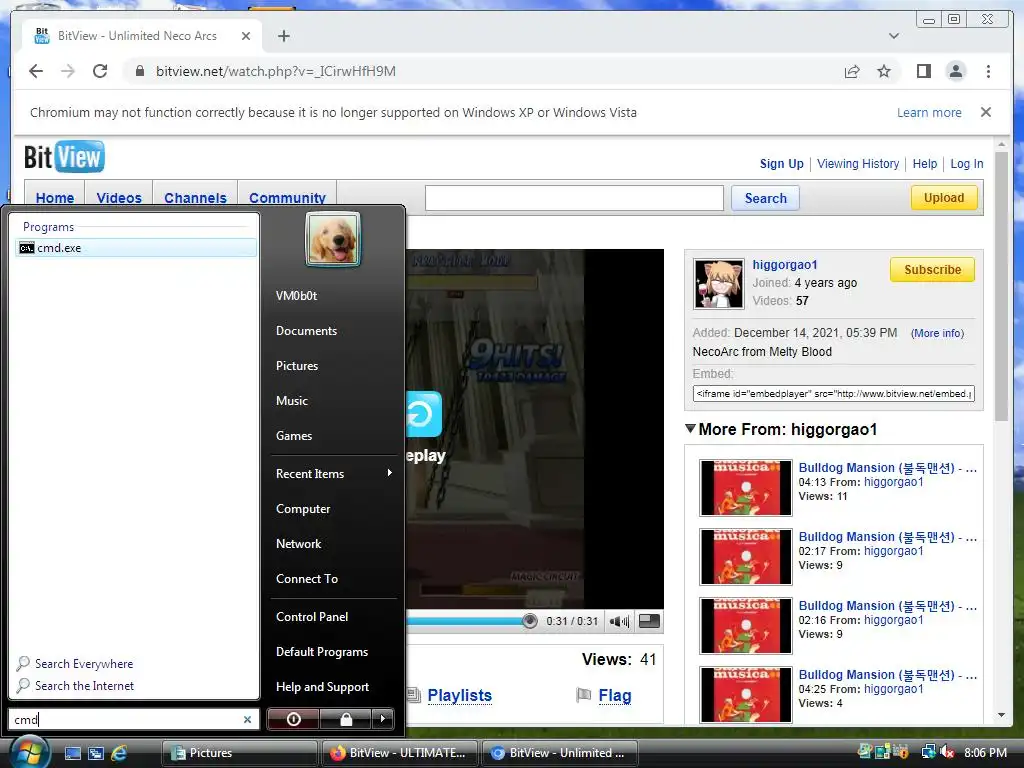This screenshot has width=1024, height=768.
Task: Open Control Panel from start menu
Action: 312,616
